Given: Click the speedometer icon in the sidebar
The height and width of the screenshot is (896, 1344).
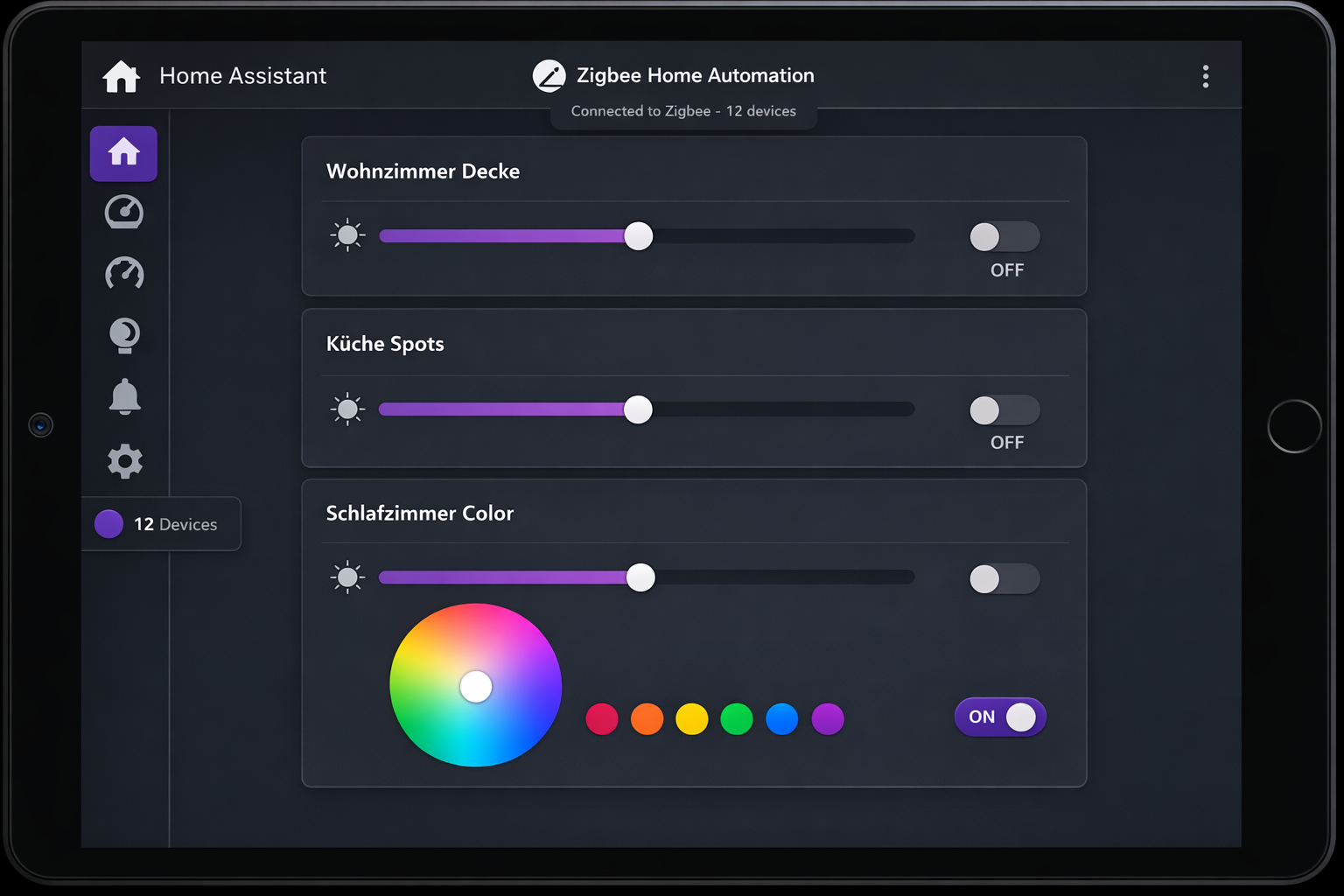Looking at the screenshot, I should (123, 274).
